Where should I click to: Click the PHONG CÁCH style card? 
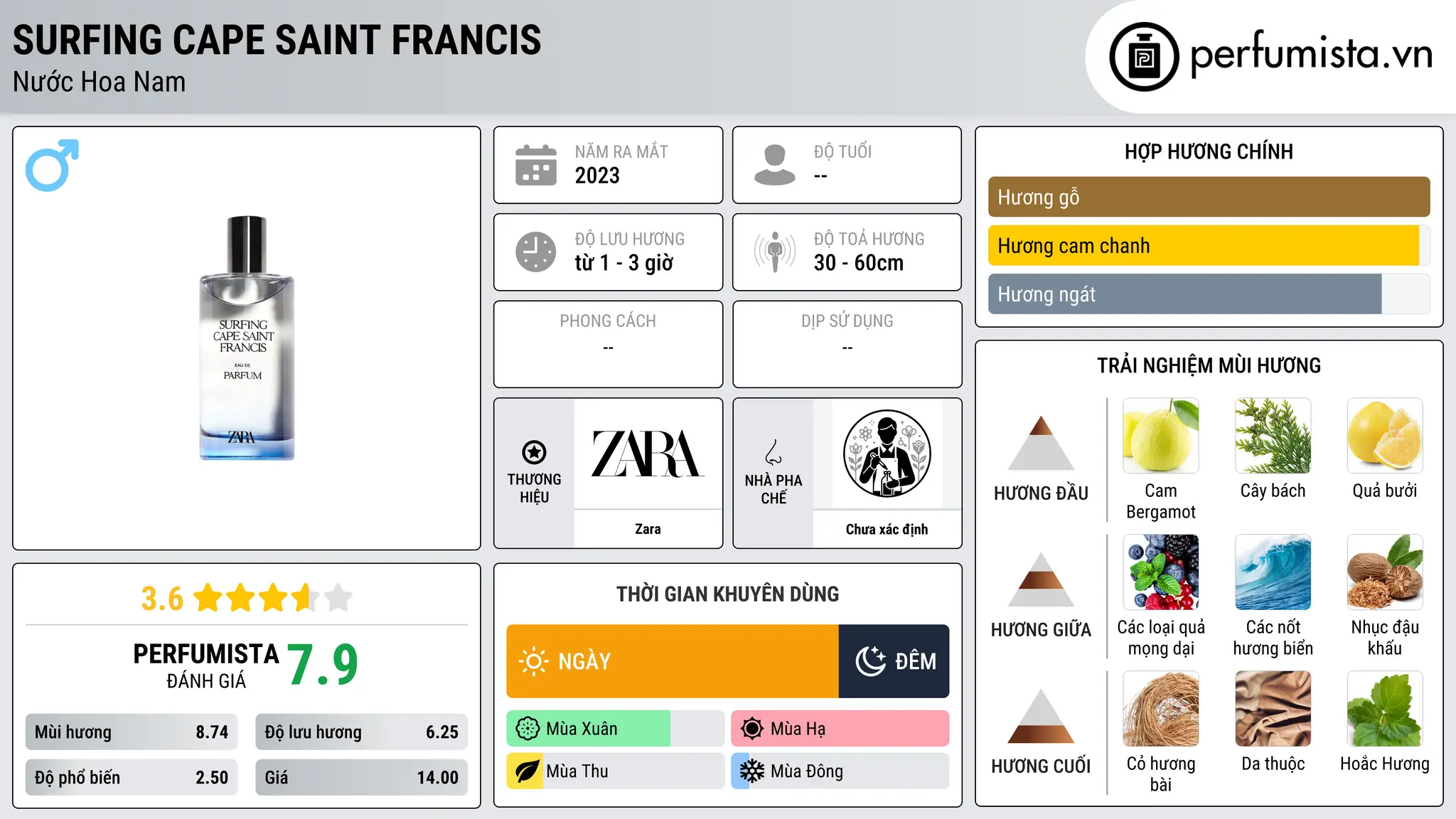[608, 344]
